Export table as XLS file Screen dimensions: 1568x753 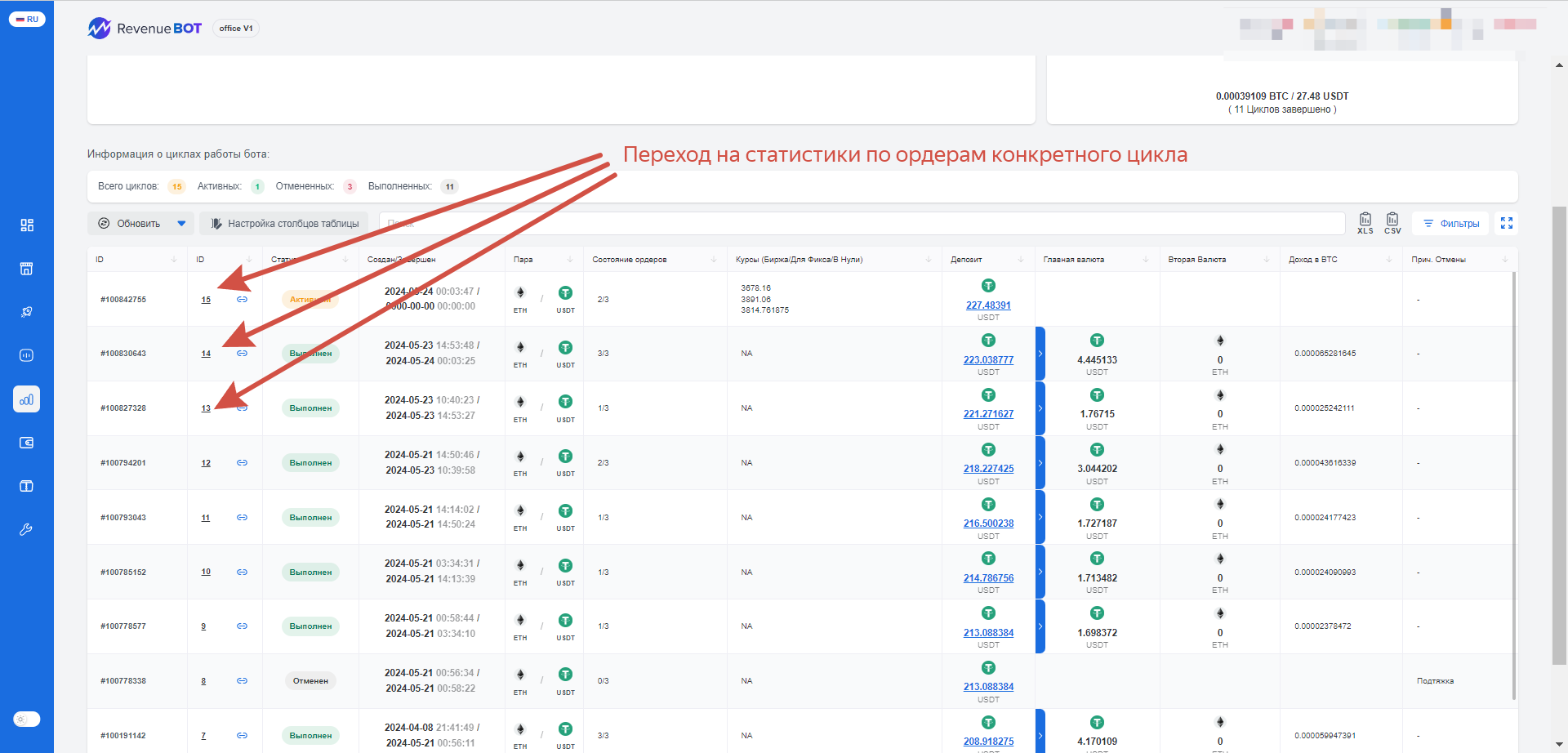pos(1365,223)
